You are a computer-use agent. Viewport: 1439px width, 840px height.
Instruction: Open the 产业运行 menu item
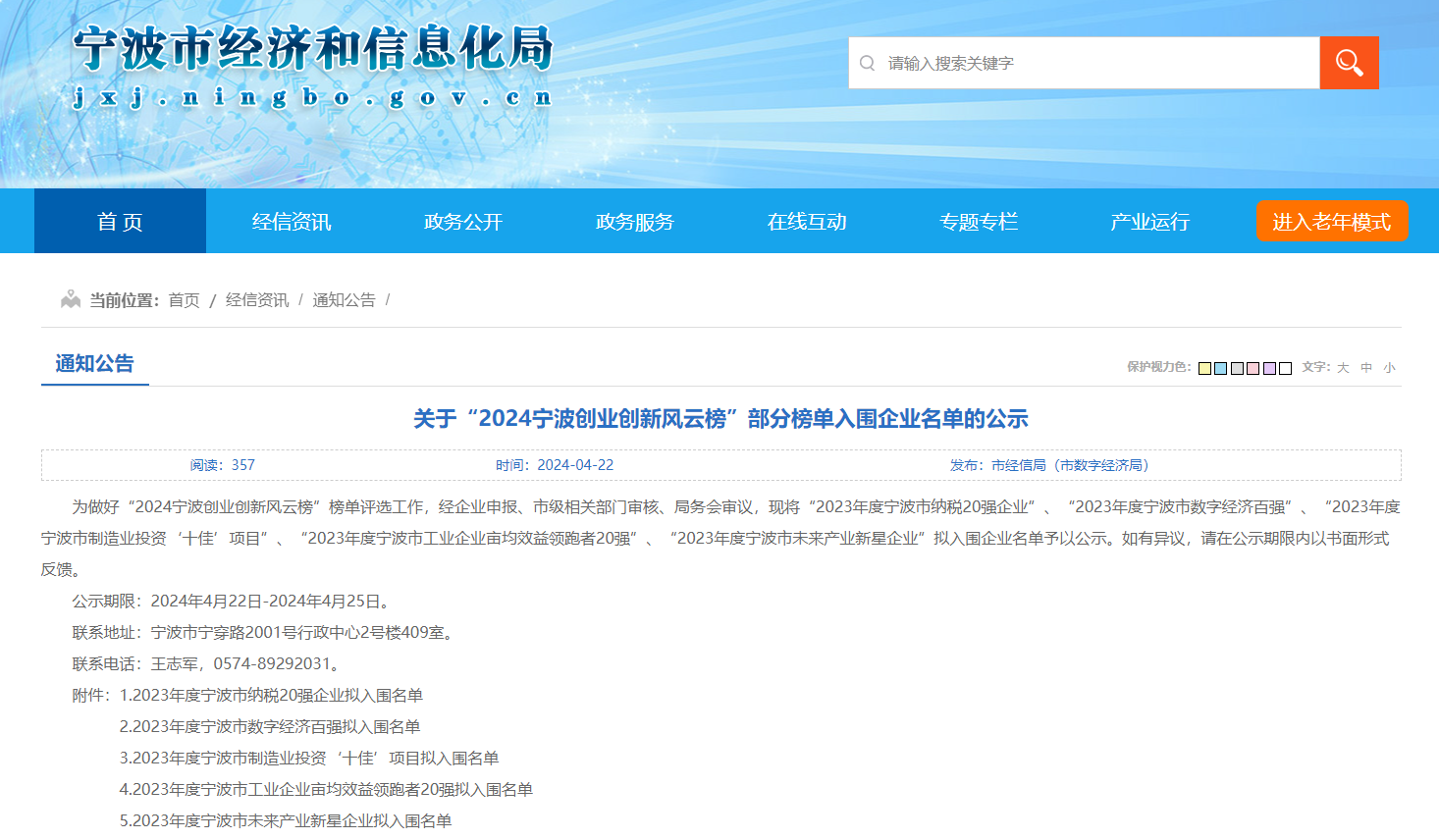(1149, 222)
